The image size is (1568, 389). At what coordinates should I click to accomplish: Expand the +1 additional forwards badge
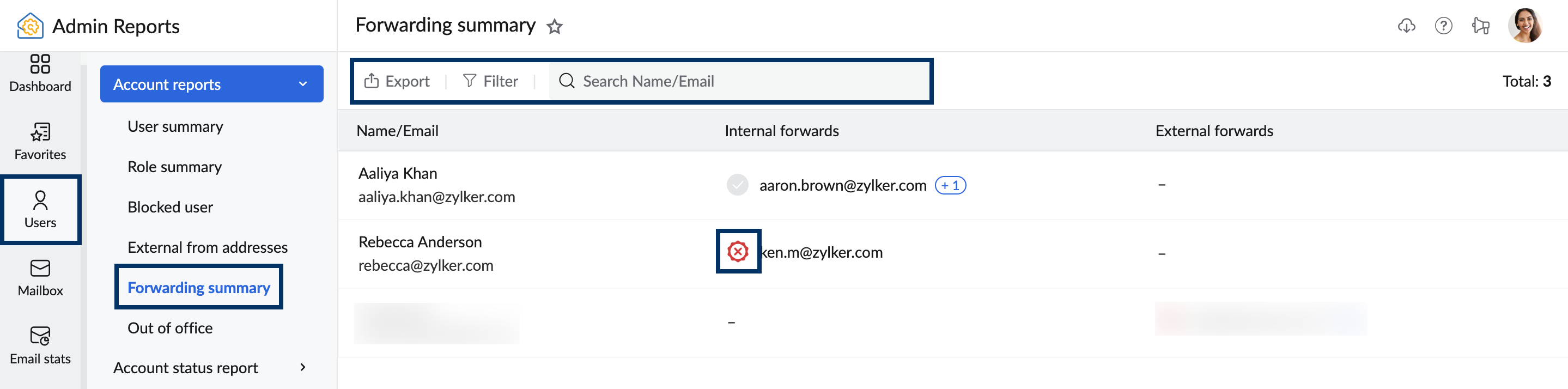[950, 185]
